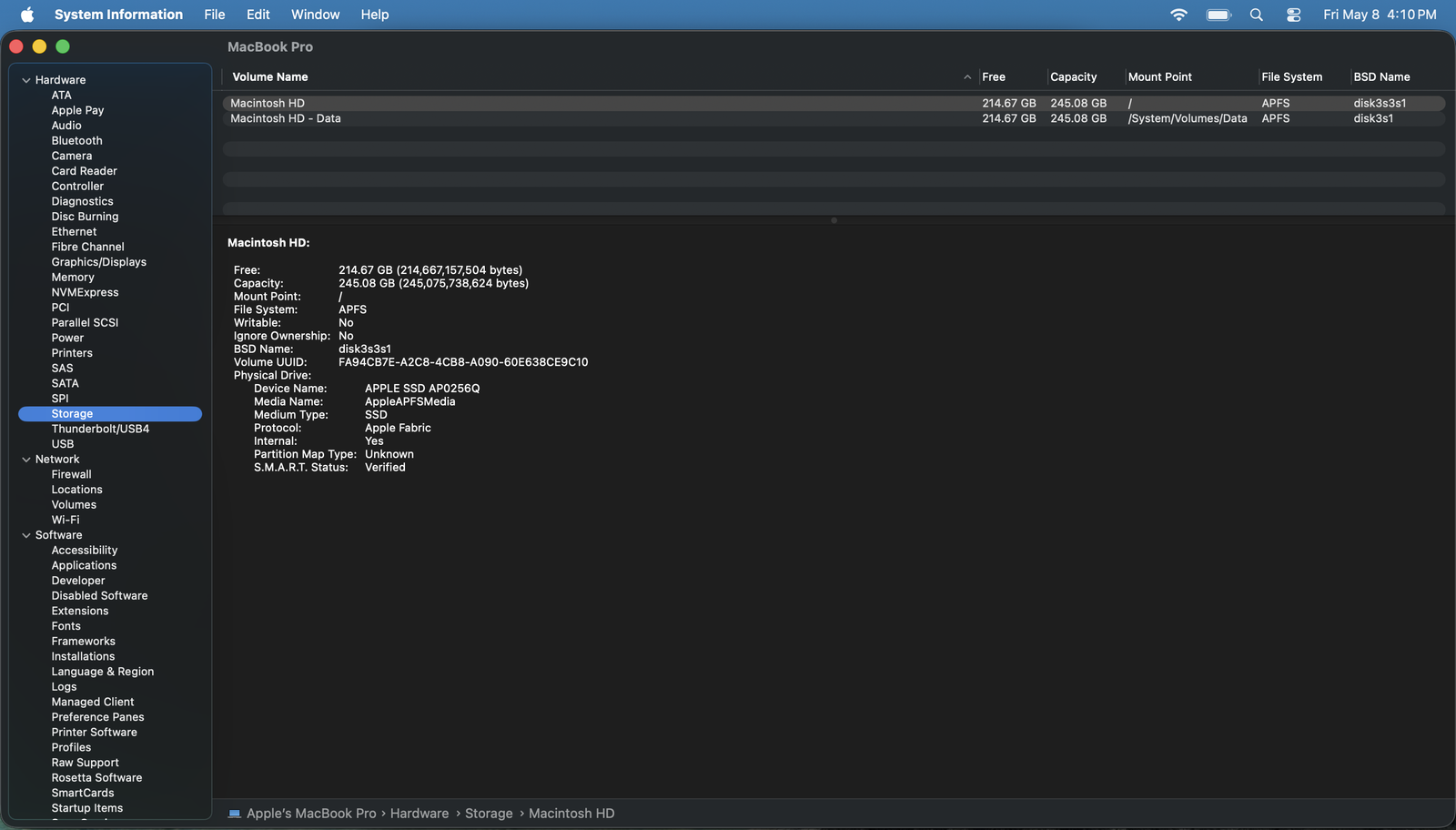Select Thunderbolt/USB4 in sidebar
The height and width of the screenshot is (830, 1456).
pos(100,429)
